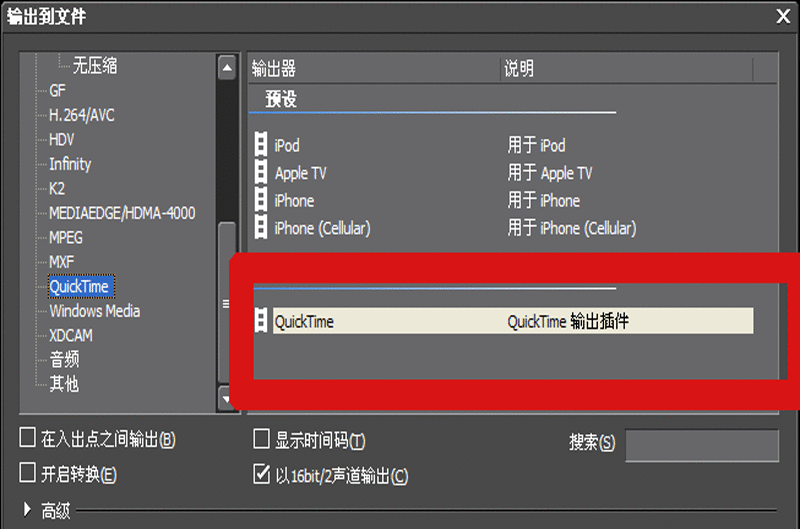The width and height of the screenshot is (800, 529).
Task: Select MEDIAEDGE/HDMA-4000 format
Action: (x=122, y=213)
